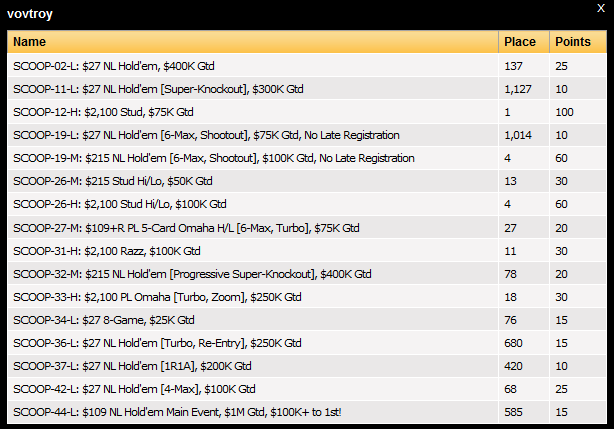
Task: Select SCOOP-26-H $2,100 Stud Hi/Lo name
Action: point(120,204)
